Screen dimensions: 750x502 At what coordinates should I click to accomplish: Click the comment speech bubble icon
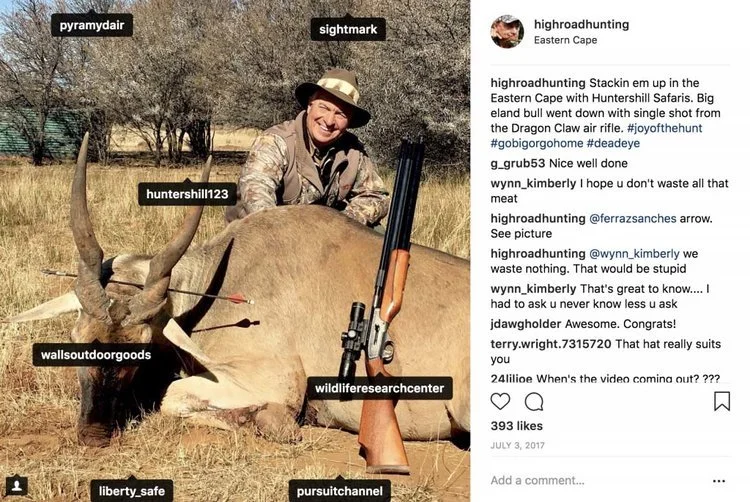click(x=534, y=401)
